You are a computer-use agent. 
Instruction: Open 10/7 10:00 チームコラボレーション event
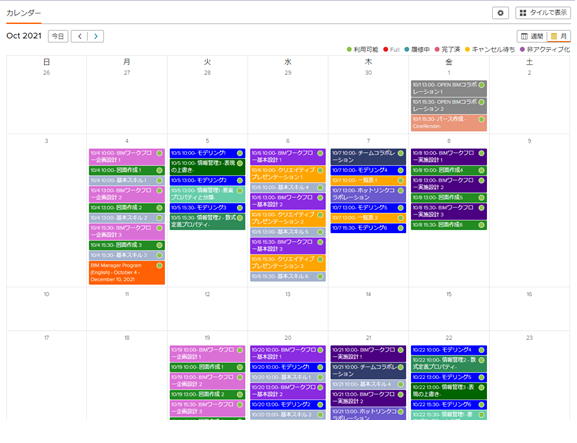368,156
